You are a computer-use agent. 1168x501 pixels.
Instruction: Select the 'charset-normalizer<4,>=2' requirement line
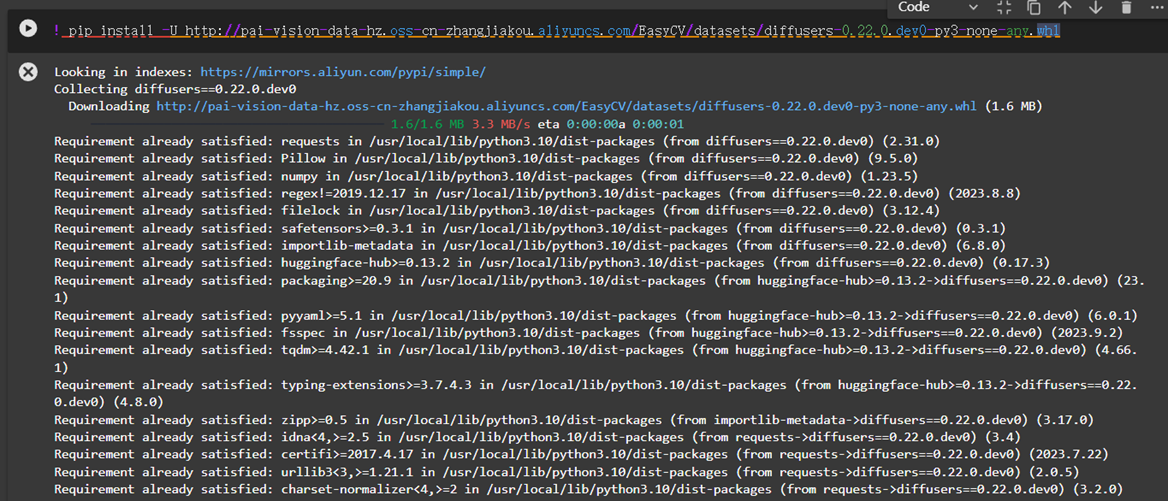click(588, 489)
